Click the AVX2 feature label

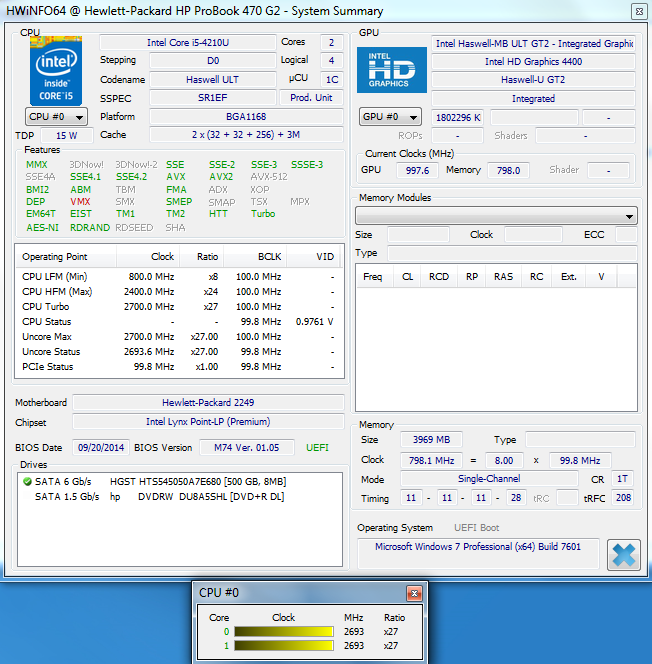pyautogui.click(x=221, y=177)
